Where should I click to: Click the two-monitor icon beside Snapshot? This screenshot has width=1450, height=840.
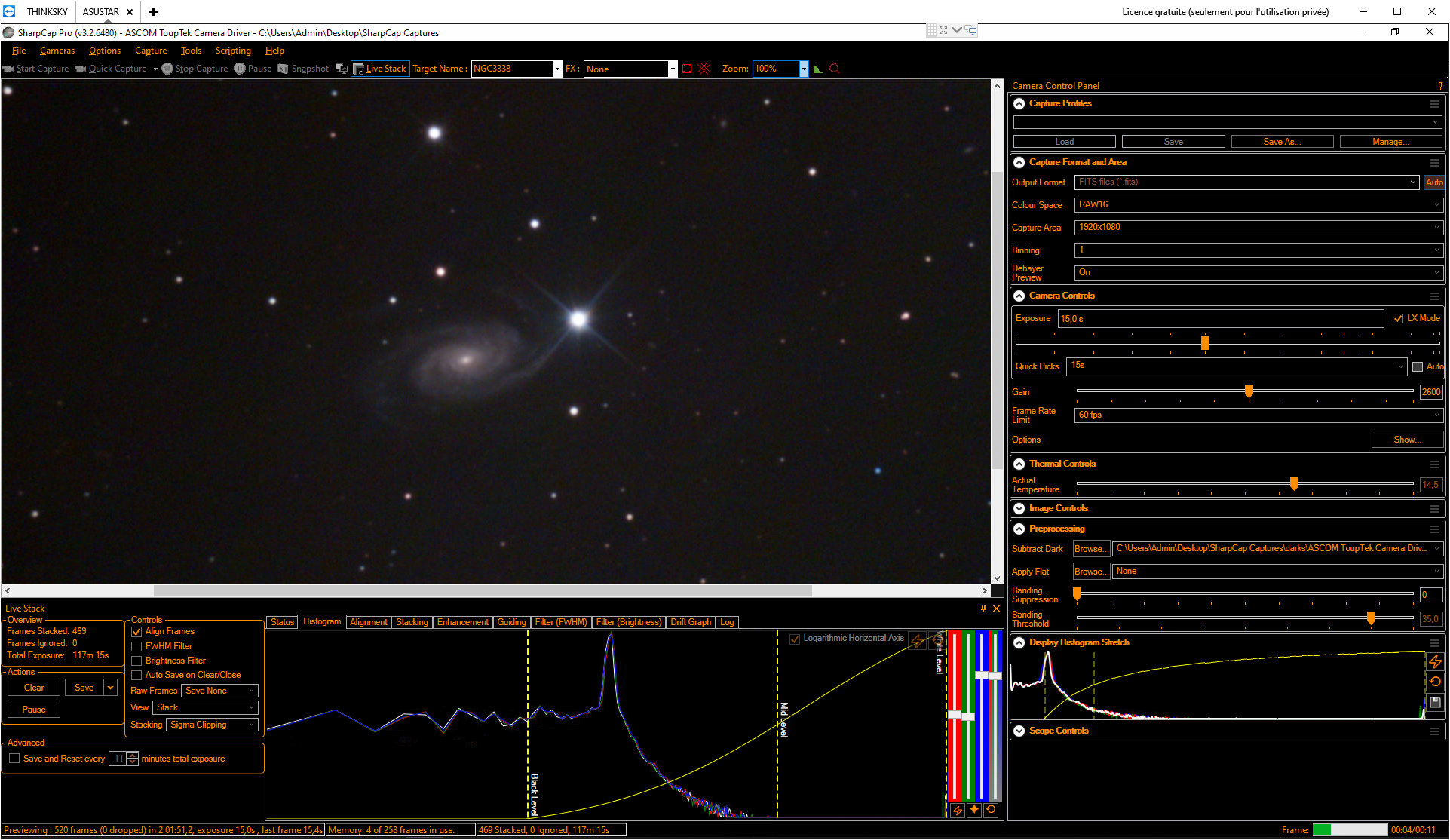pyautogui.click(x=342, y=69)
